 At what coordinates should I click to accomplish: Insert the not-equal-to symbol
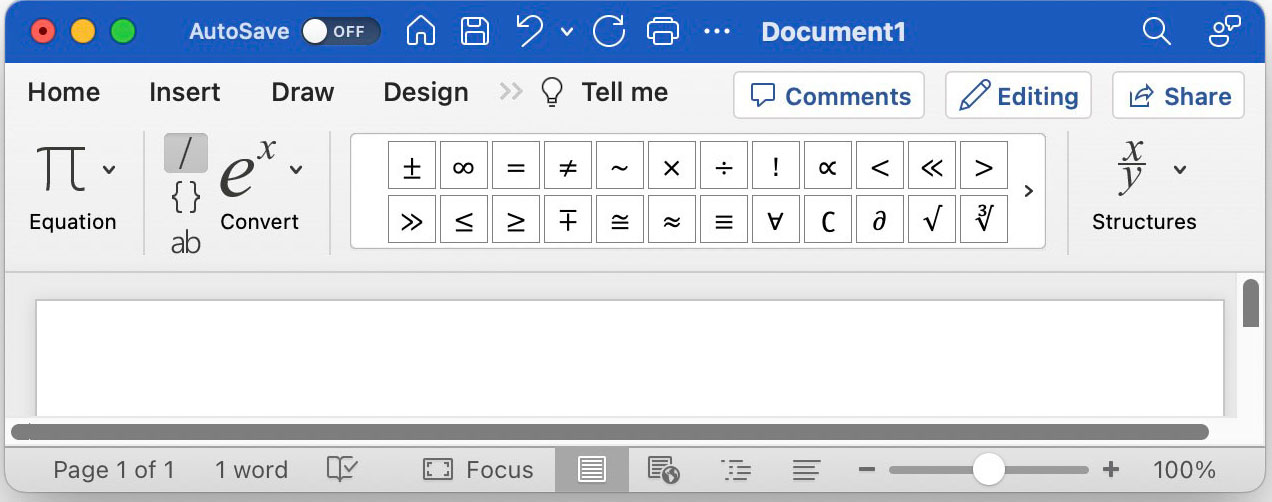point(567,166)
